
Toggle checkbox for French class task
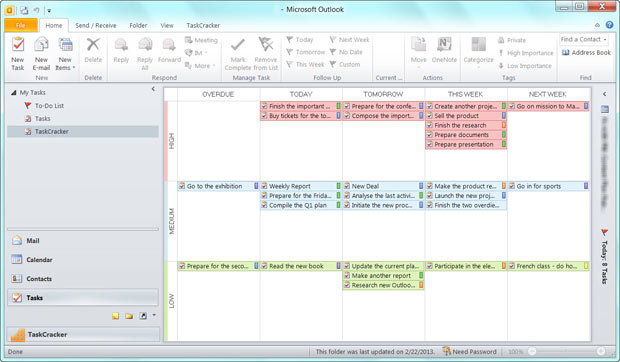[512, 266]
